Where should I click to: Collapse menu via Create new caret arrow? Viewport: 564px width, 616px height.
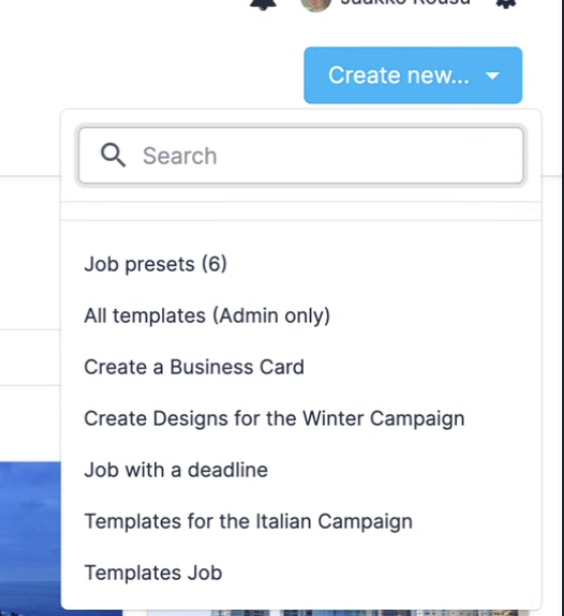(493, 75)
